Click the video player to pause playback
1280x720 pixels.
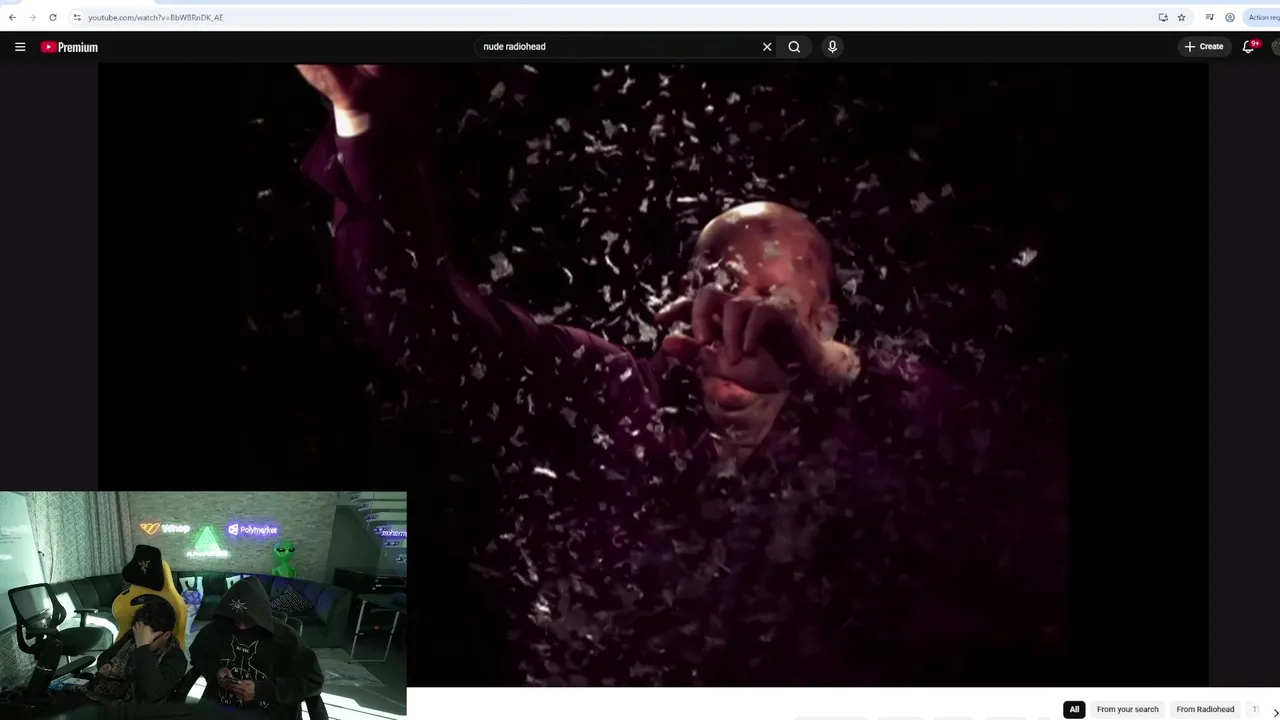(x=653, y=375)
